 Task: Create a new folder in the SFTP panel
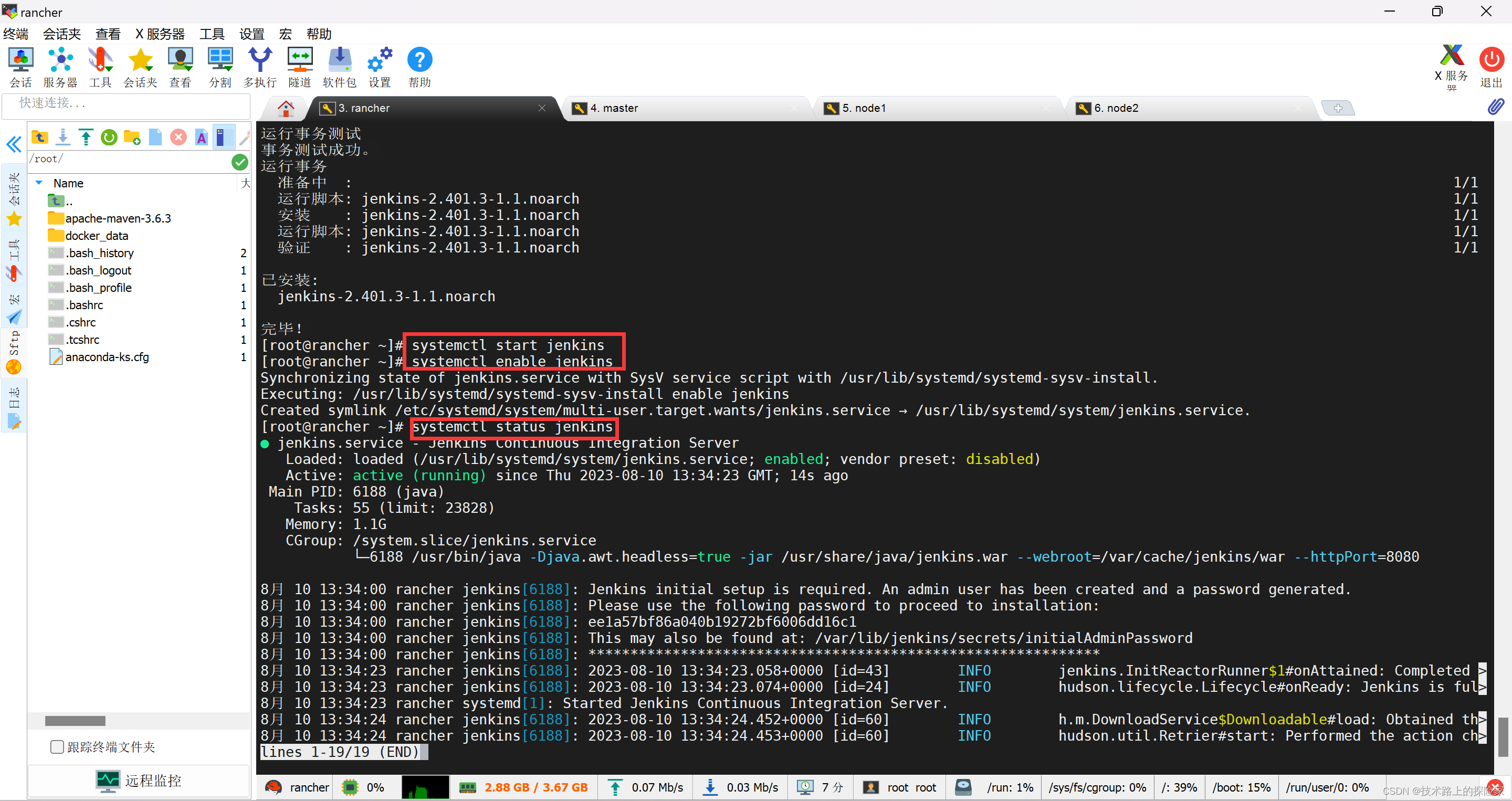click(x=132, y=136)
